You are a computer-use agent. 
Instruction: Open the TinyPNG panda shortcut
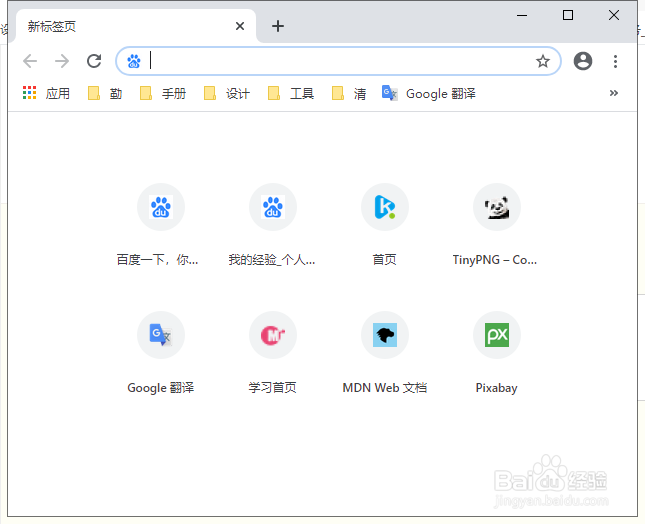tap(497, 225)
